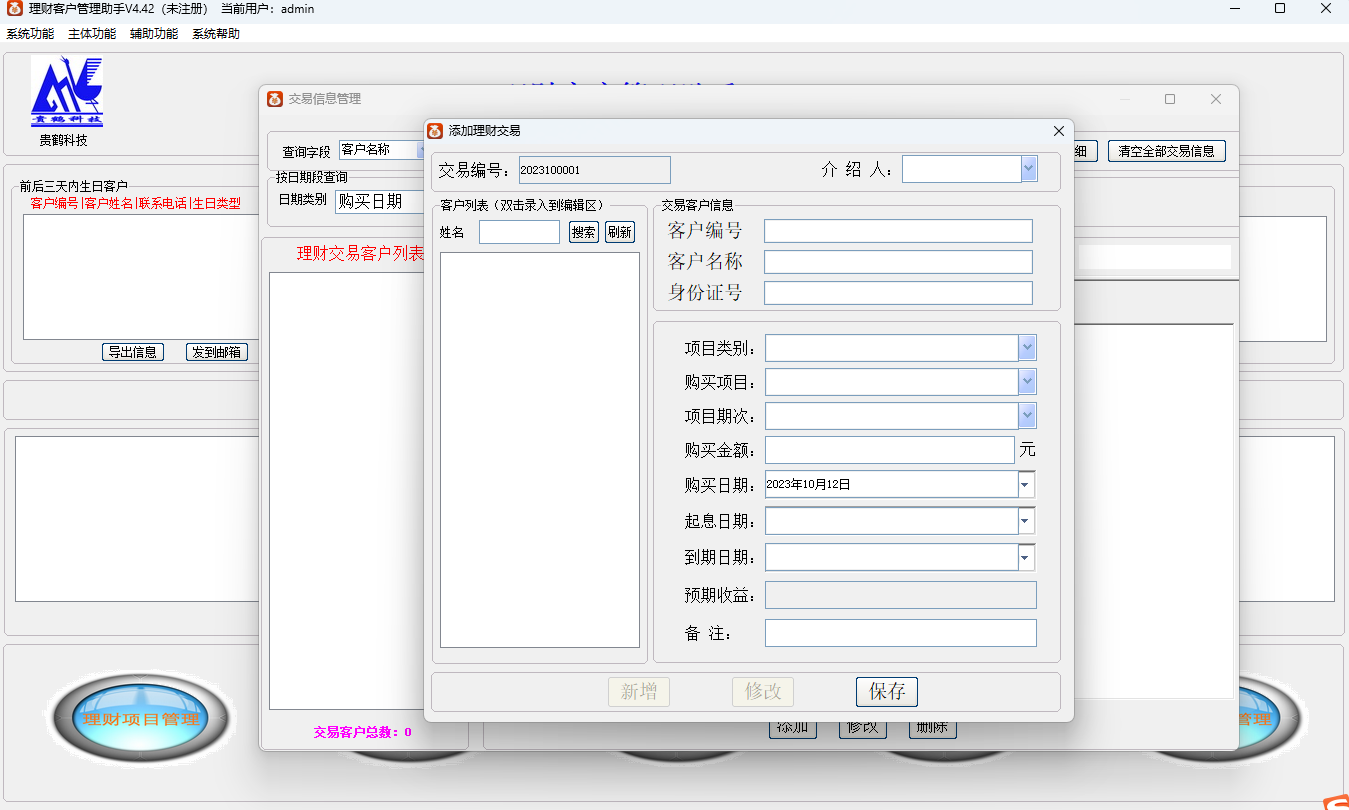
Task: Click the greyed 修改 button in dialog
Action: coord(763,691)
